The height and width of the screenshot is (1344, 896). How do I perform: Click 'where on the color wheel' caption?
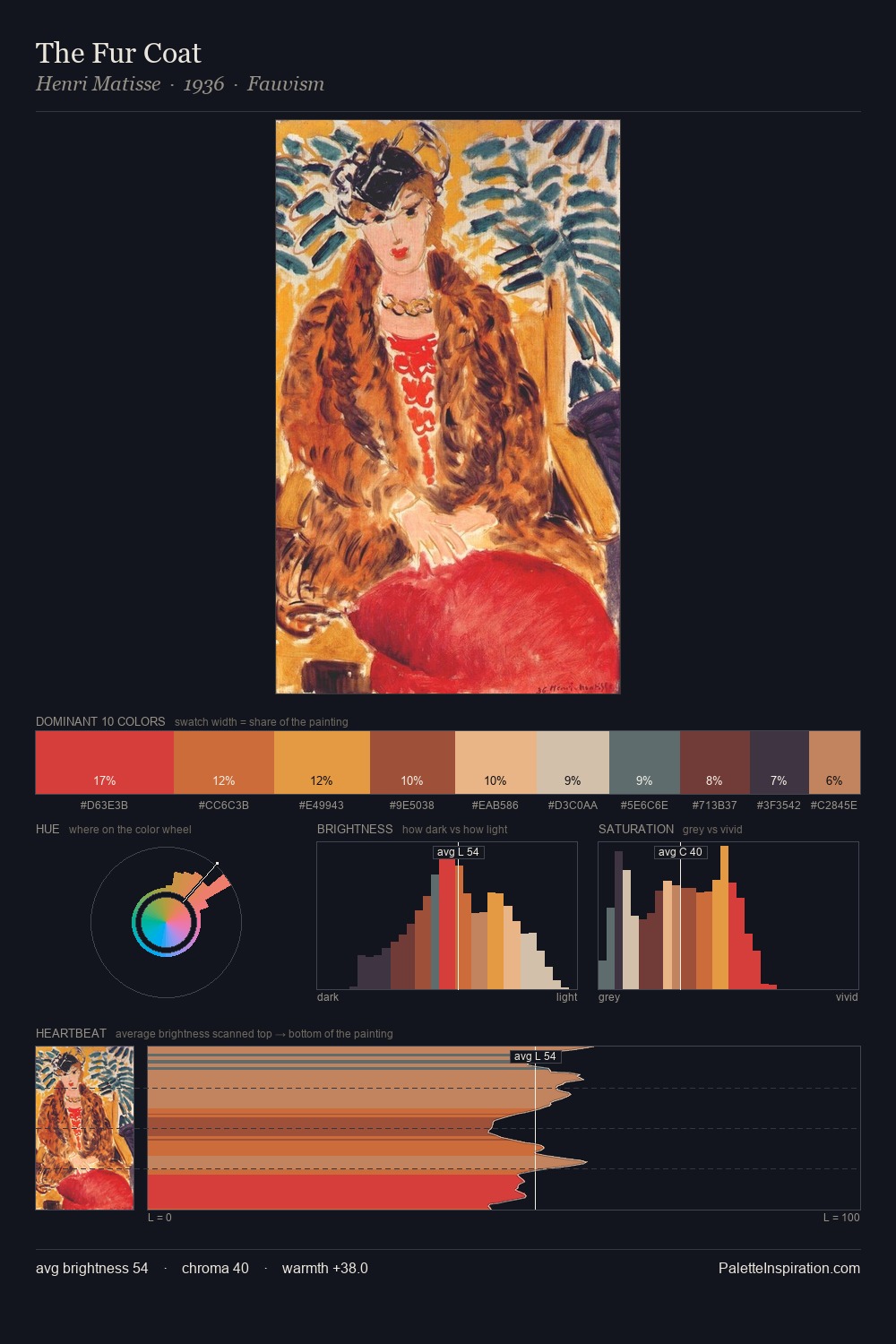point(130,830)
